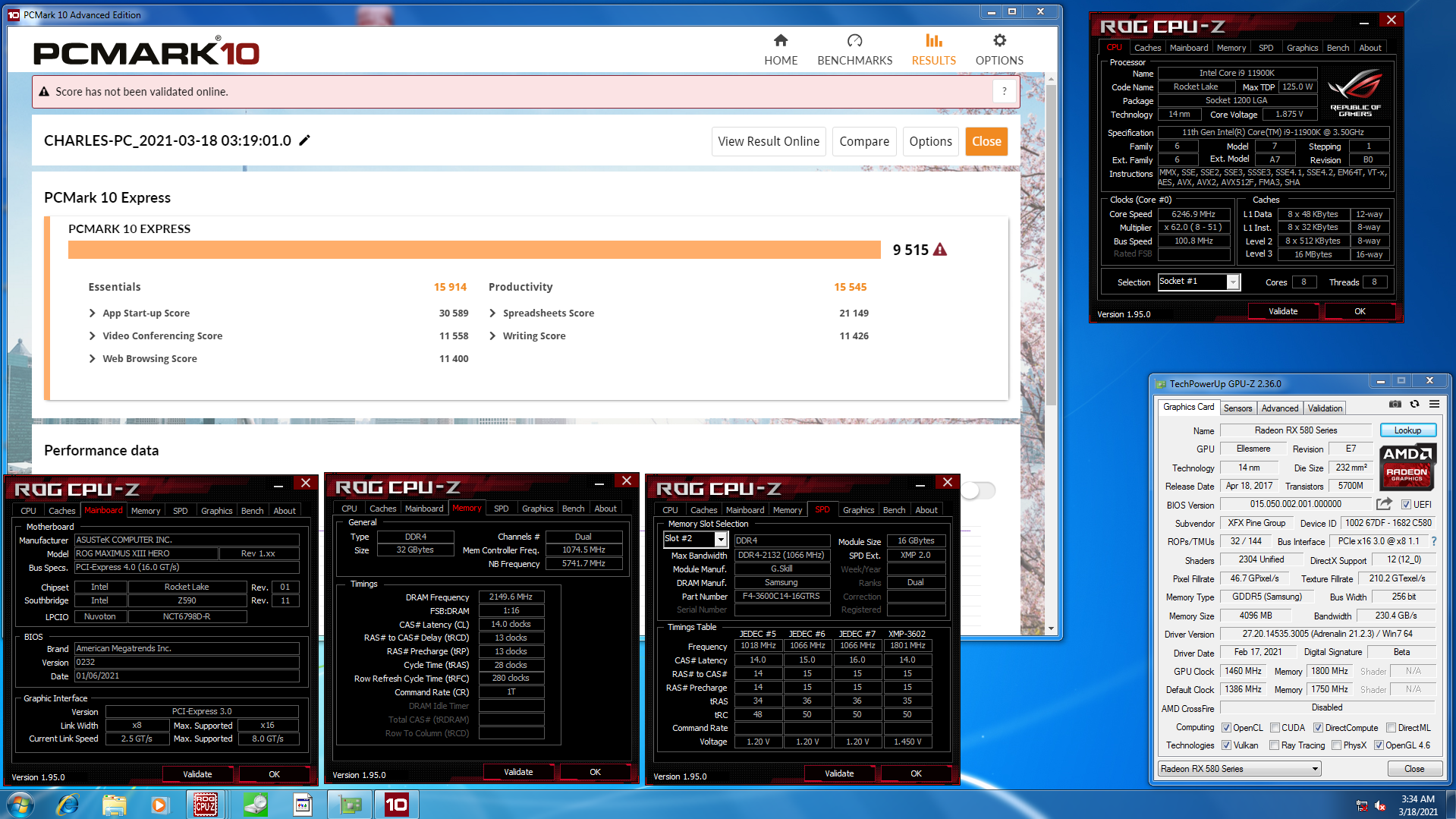The width and height of the screenshot is (1456, 819).
Task: Toggle the Ray Tracing checkbox
Action: (x=1275, y=745)
